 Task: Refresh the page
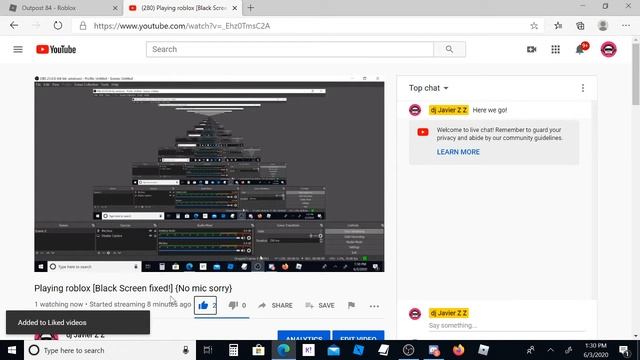click(58, 26)
